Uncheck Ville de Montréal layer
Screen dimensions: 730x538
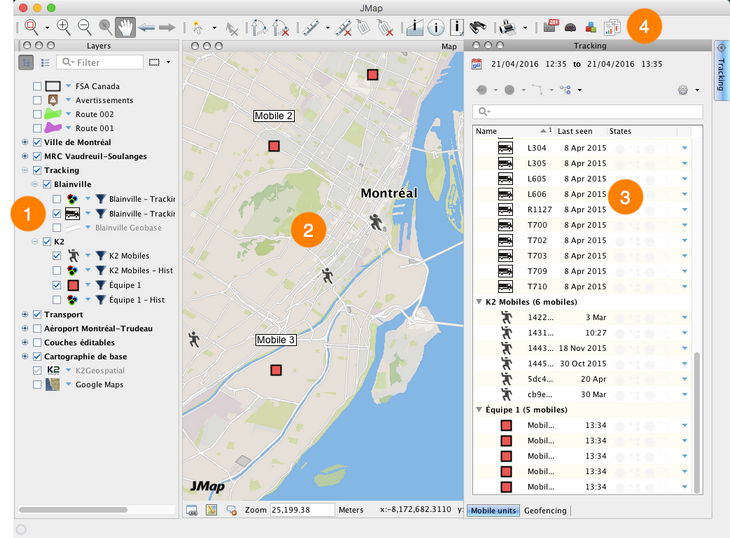pyautogui.click(x=37, y=142)
